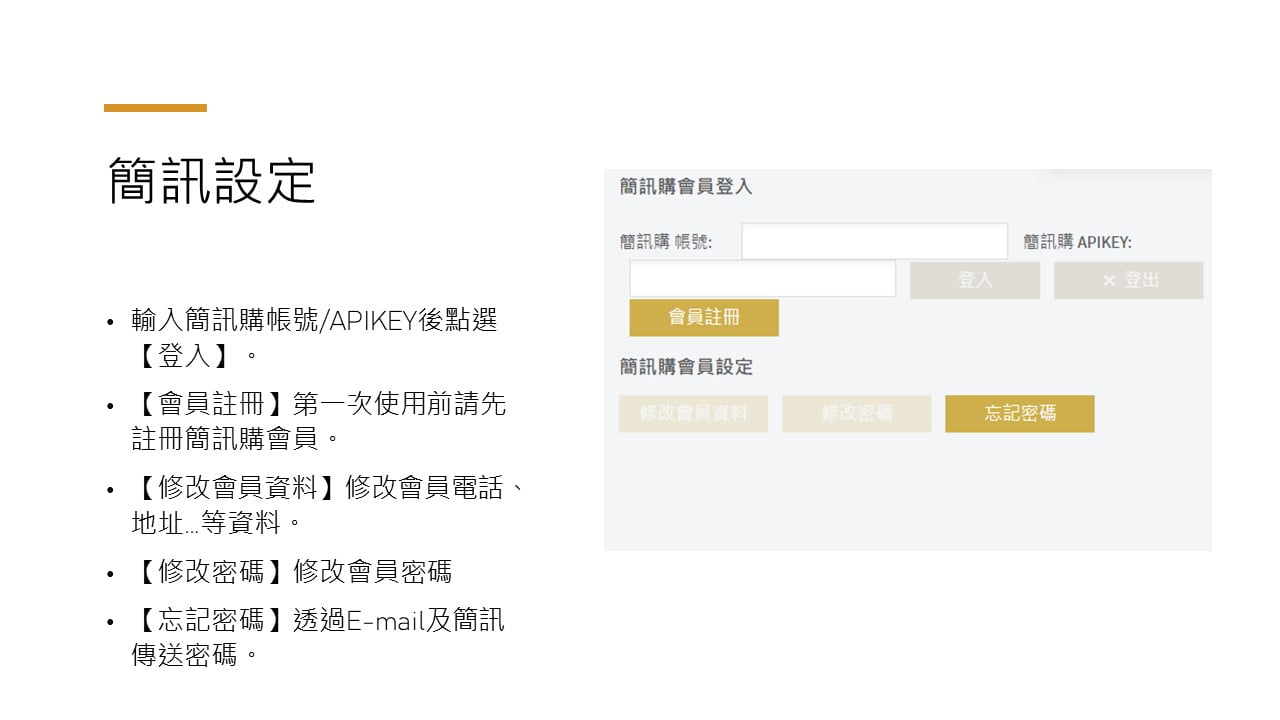The width and height of the screenshot is (1280, 720).
Task: Click the bullet about 輸入簡訊購帳號/APIKEY
Action: [314, 337]
